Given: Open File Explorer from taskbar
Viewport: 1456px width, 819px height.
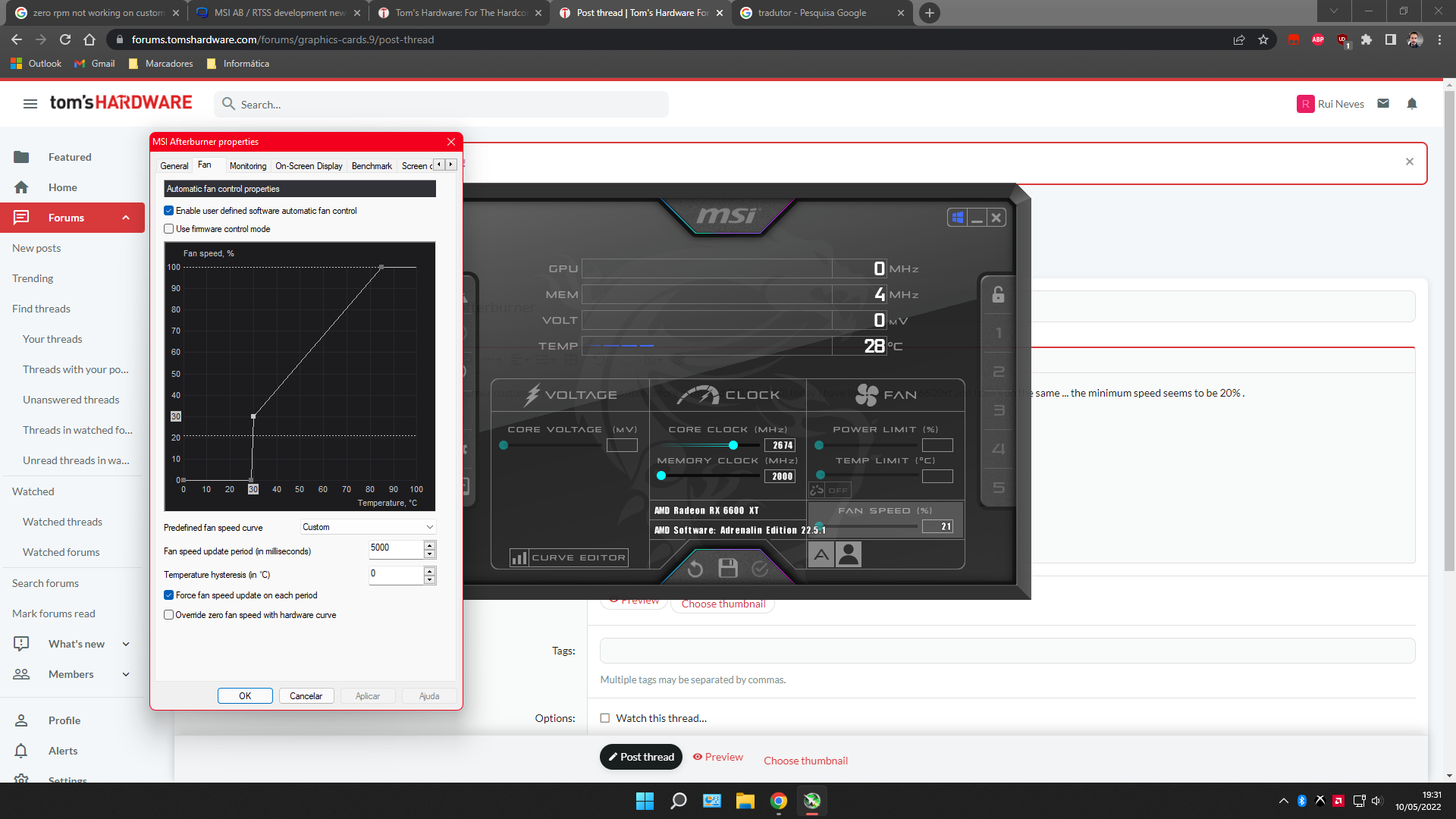Looking at the screenshot, I should pos(745,801).
